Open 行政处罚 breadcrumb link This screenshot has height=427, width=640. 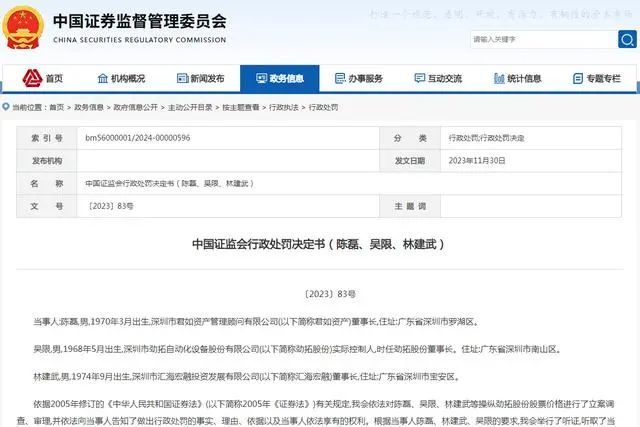(323, 107)
